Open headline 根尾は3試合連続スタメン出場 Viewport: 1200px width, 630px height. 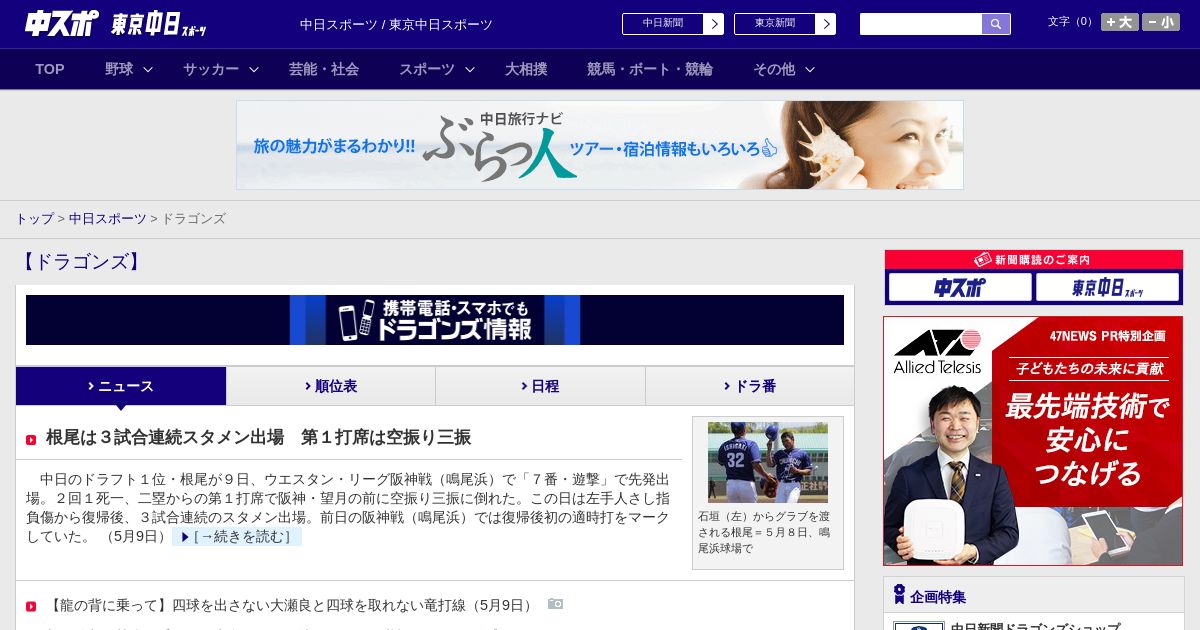[x=258, y=438]
